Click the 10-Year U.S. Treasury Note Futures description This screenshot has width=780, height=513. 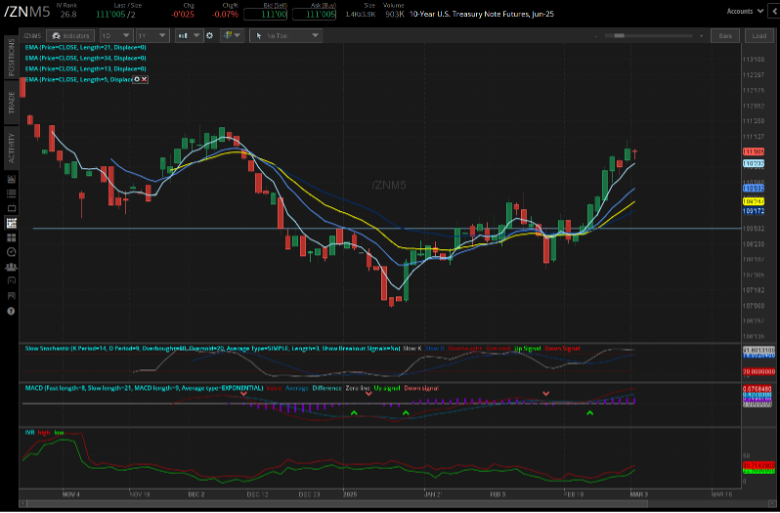[x=482, y=14]
